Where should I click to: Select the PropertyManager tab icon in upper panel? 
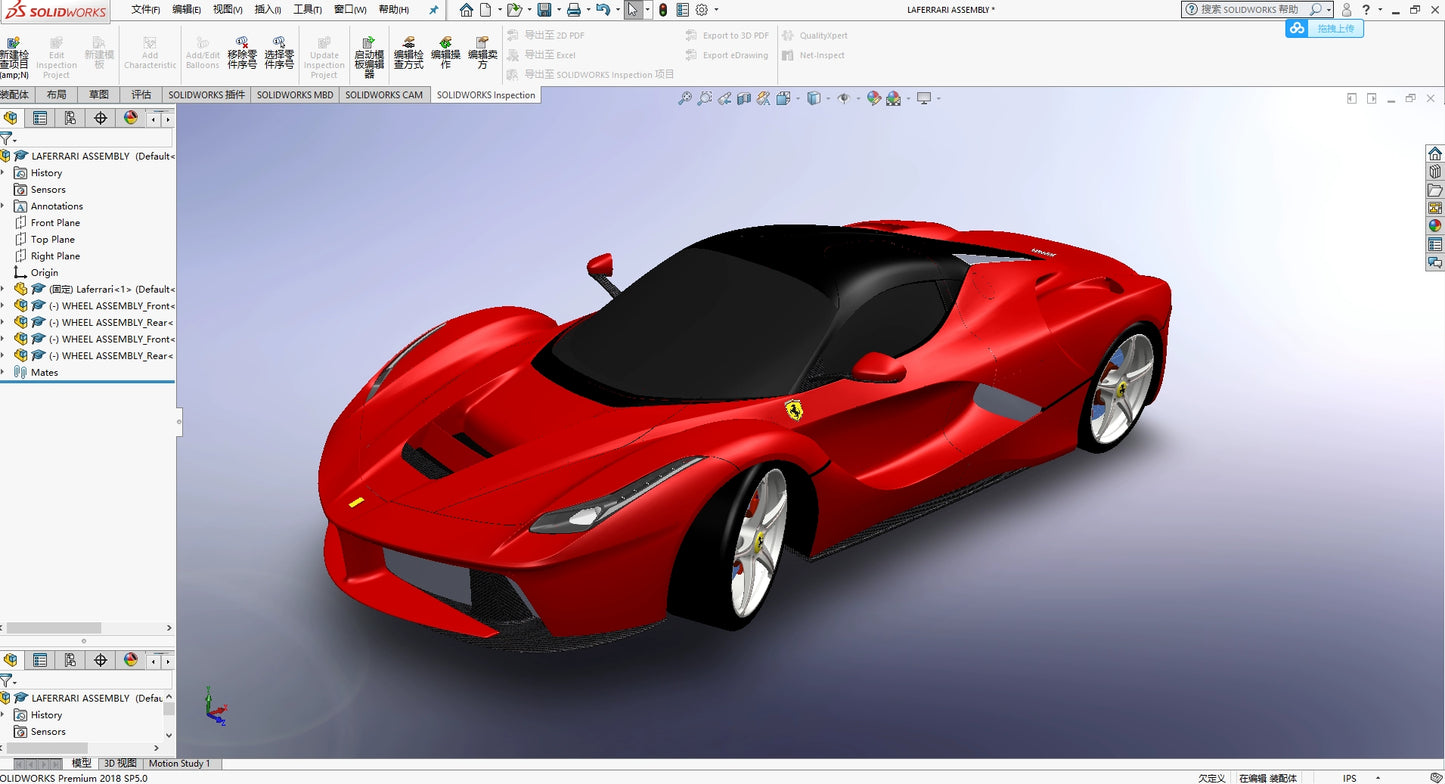coord(40,118)
